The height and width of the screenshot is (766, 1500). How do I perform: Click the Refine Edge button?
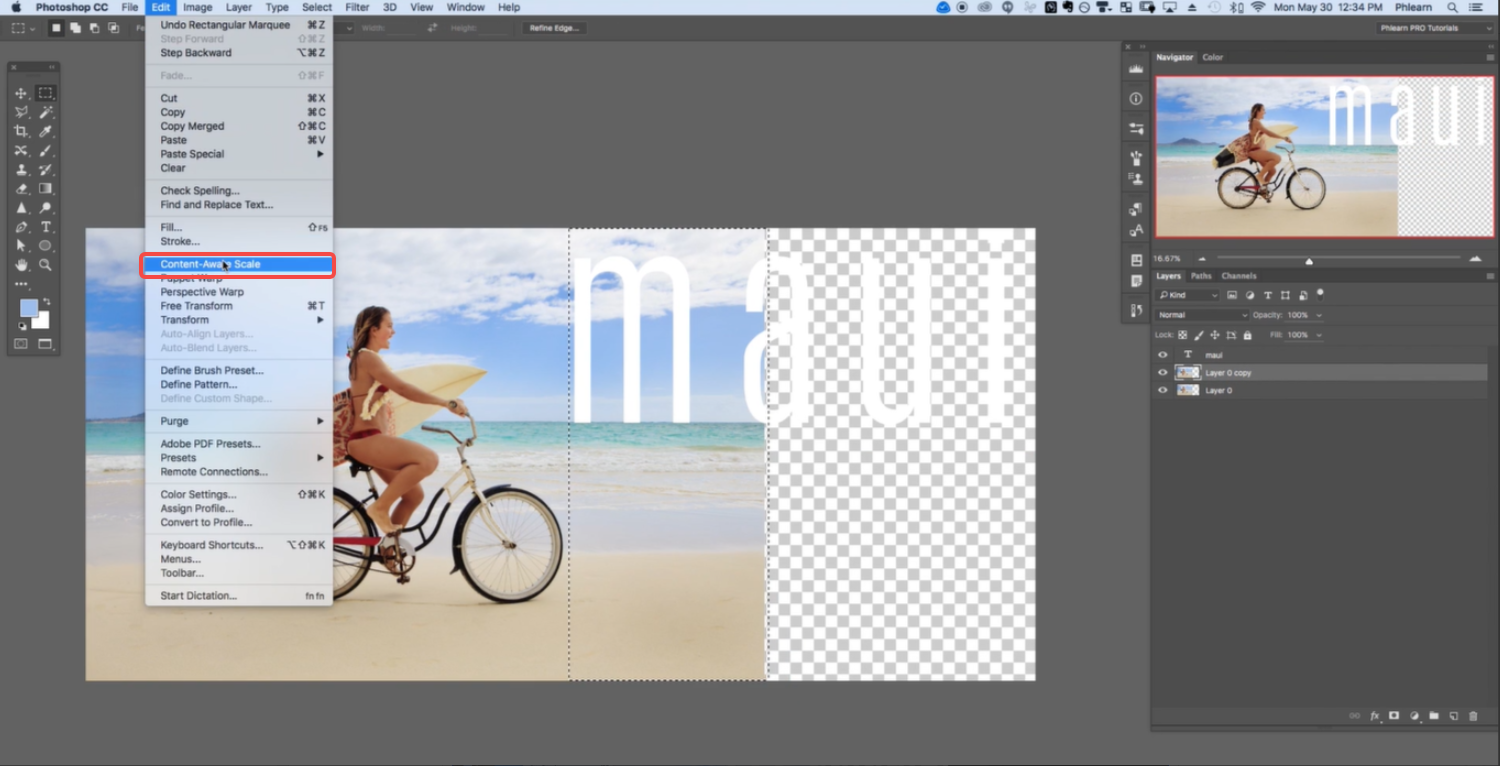(x=554, y=28)
